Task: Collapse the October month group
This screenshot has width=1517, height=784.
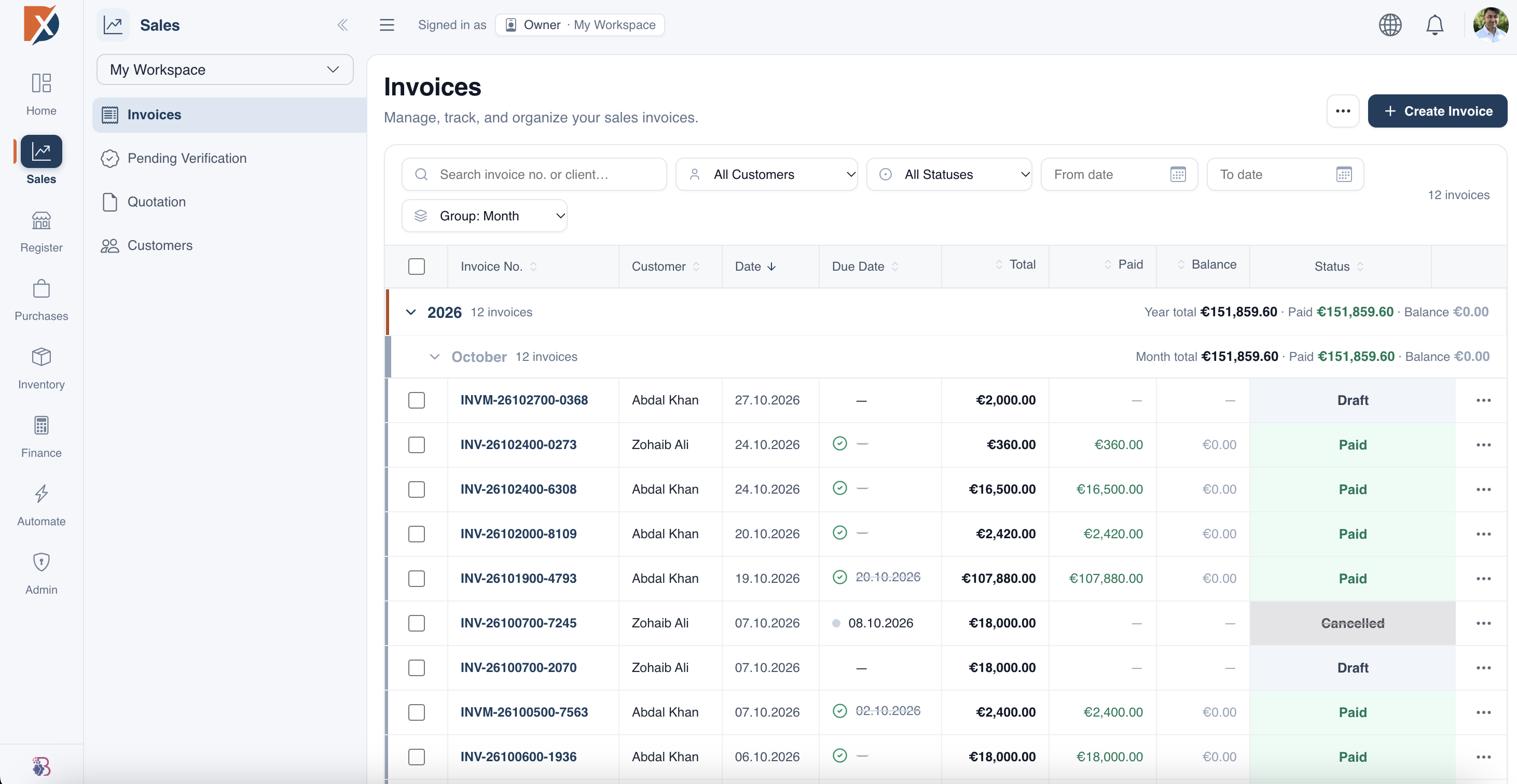Action: click(435, 357)
